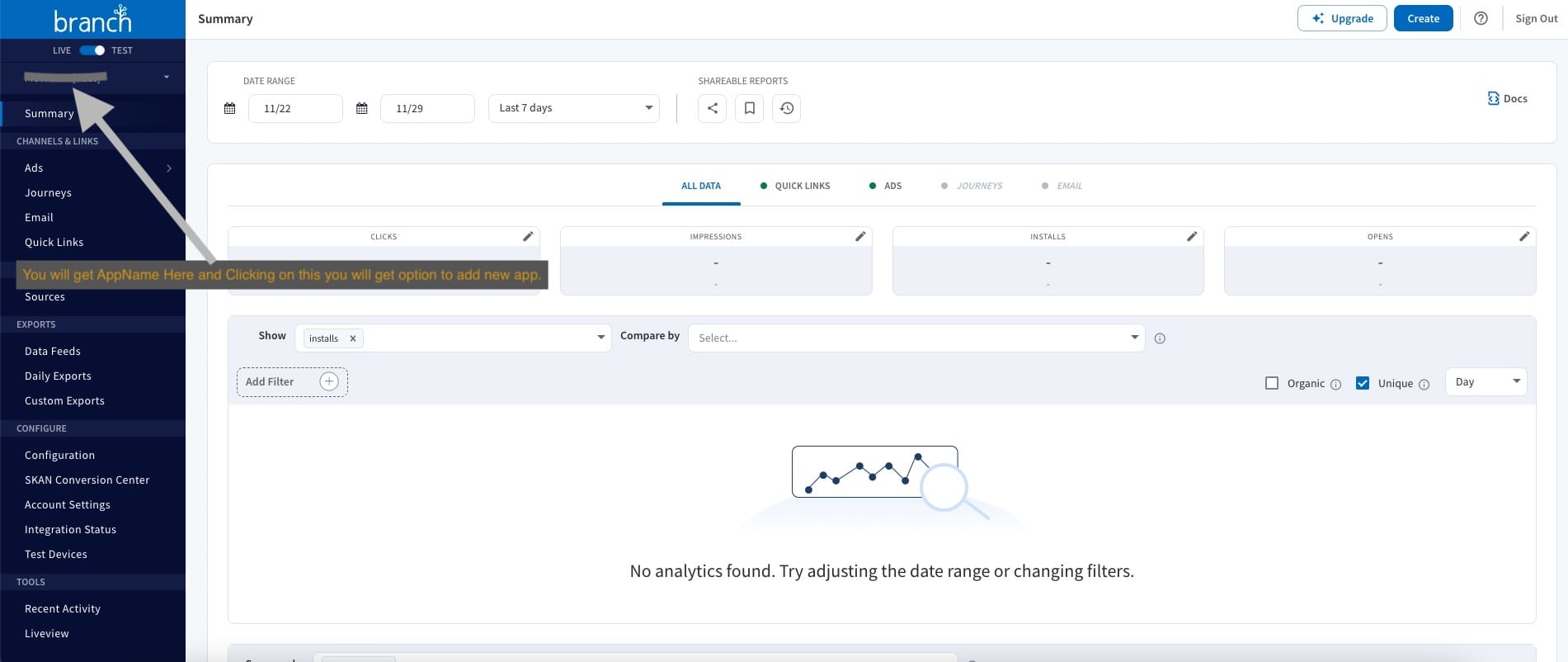Enable the Organic checkbox
The width and height of the screenshot is (1568, 662).
(1272, 383)
